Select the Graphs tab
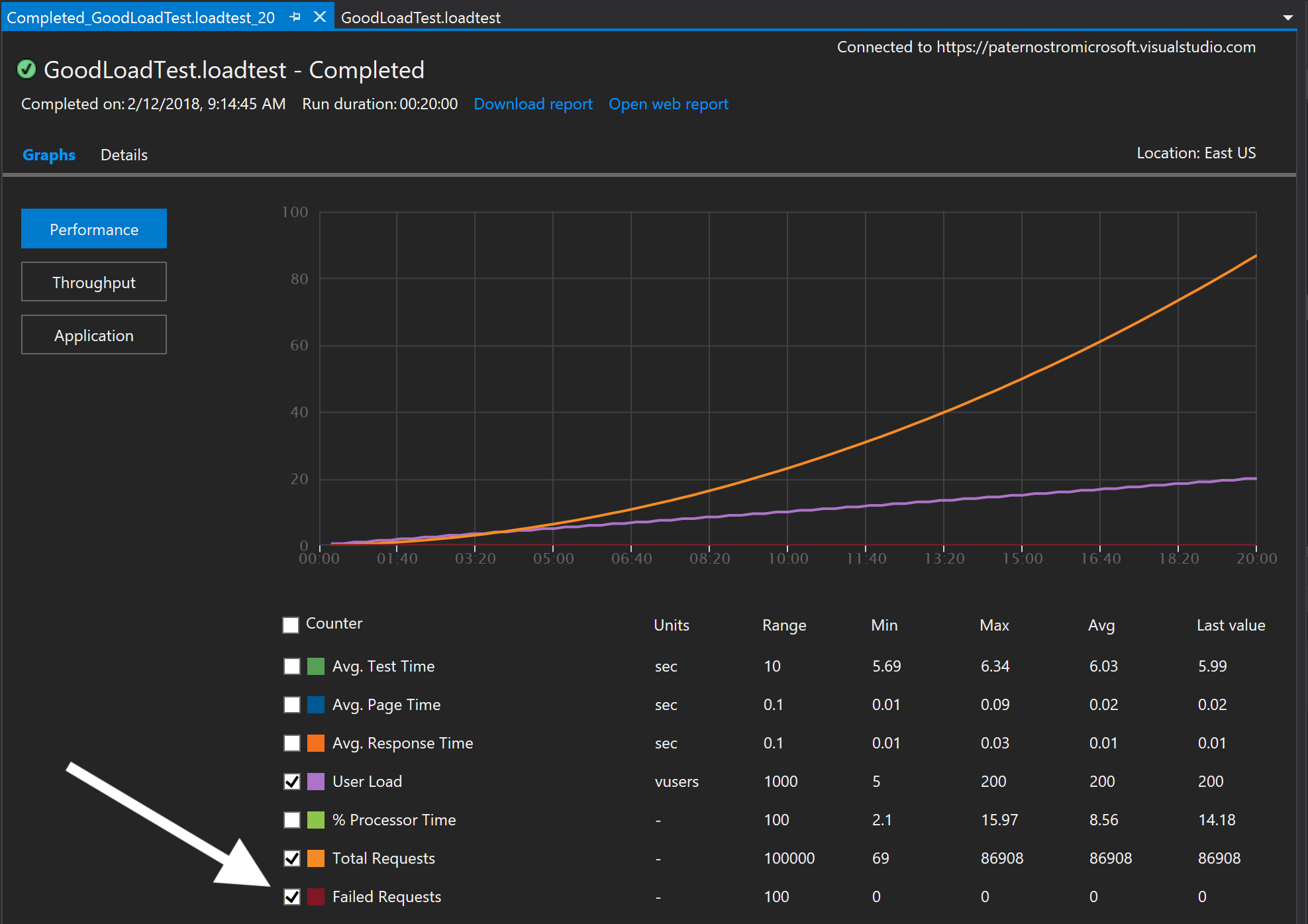Screen dimensions: 1308x924 tap(49, 155)
